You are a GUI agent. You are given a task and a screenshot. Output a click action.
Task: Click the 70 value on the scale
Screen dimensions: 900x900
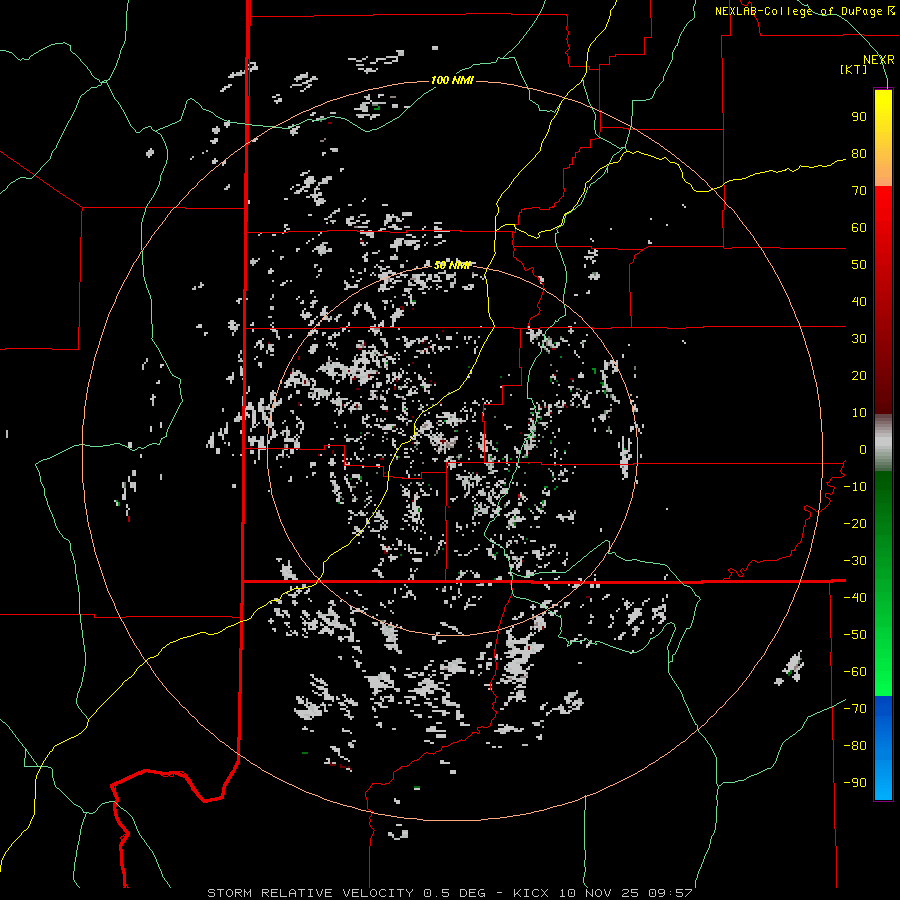click(859, 191)
